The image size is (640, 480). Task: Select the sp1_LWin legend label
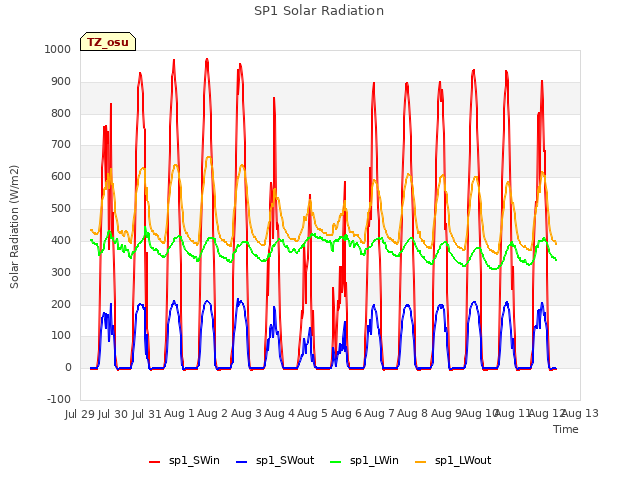[374, 460]
